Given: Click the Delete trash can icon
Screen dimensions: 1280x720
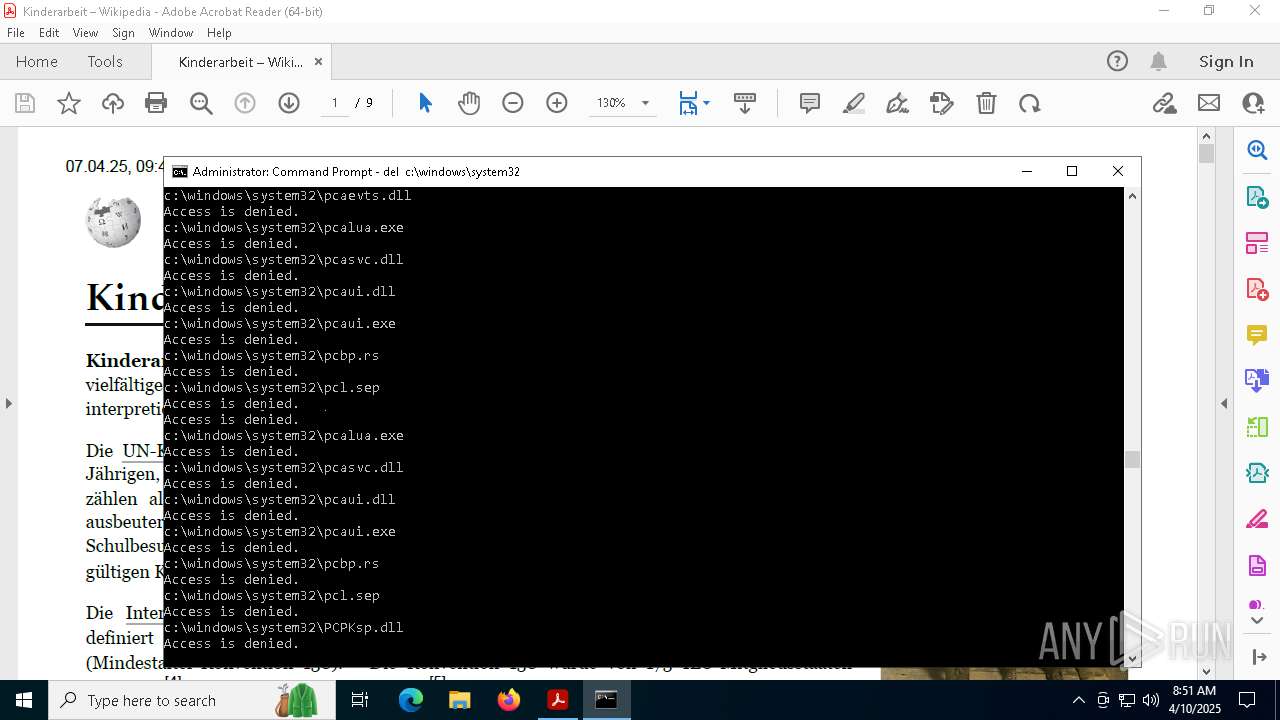Looking at the screenshot, I should point(986,103).
